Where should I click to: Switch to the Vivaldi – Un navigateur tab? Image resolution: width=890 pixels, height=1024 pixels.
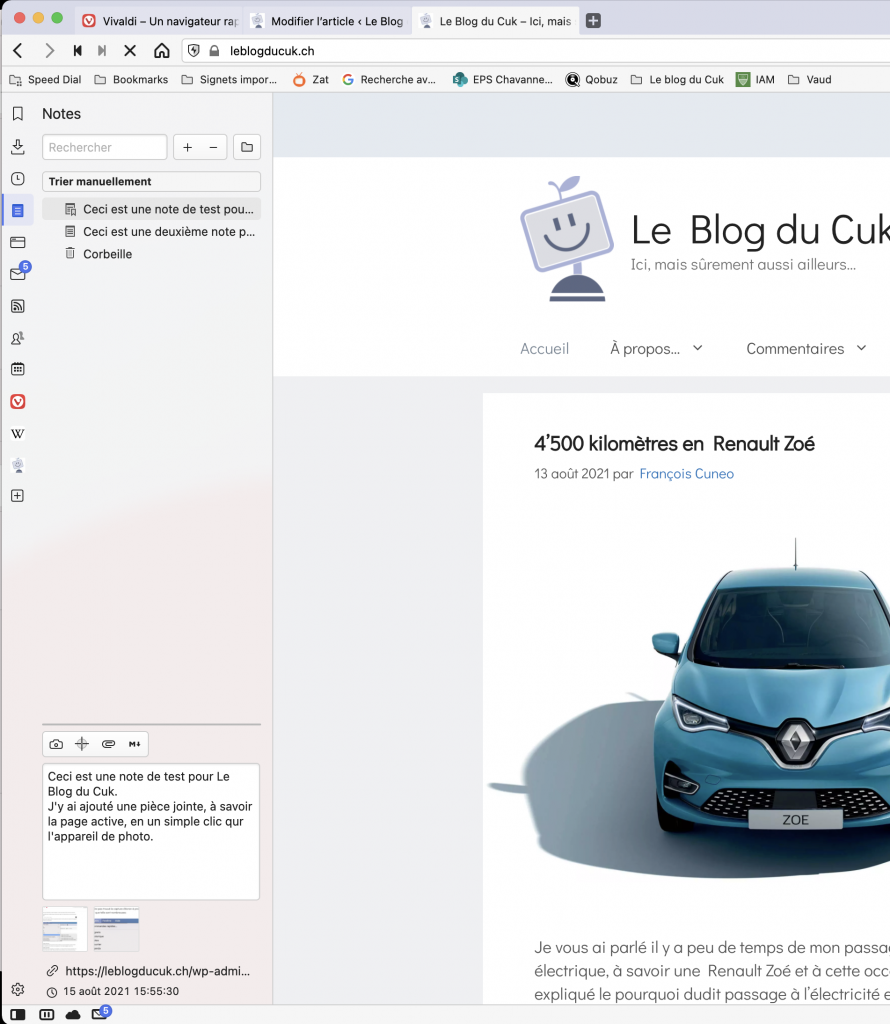point(159,21)
